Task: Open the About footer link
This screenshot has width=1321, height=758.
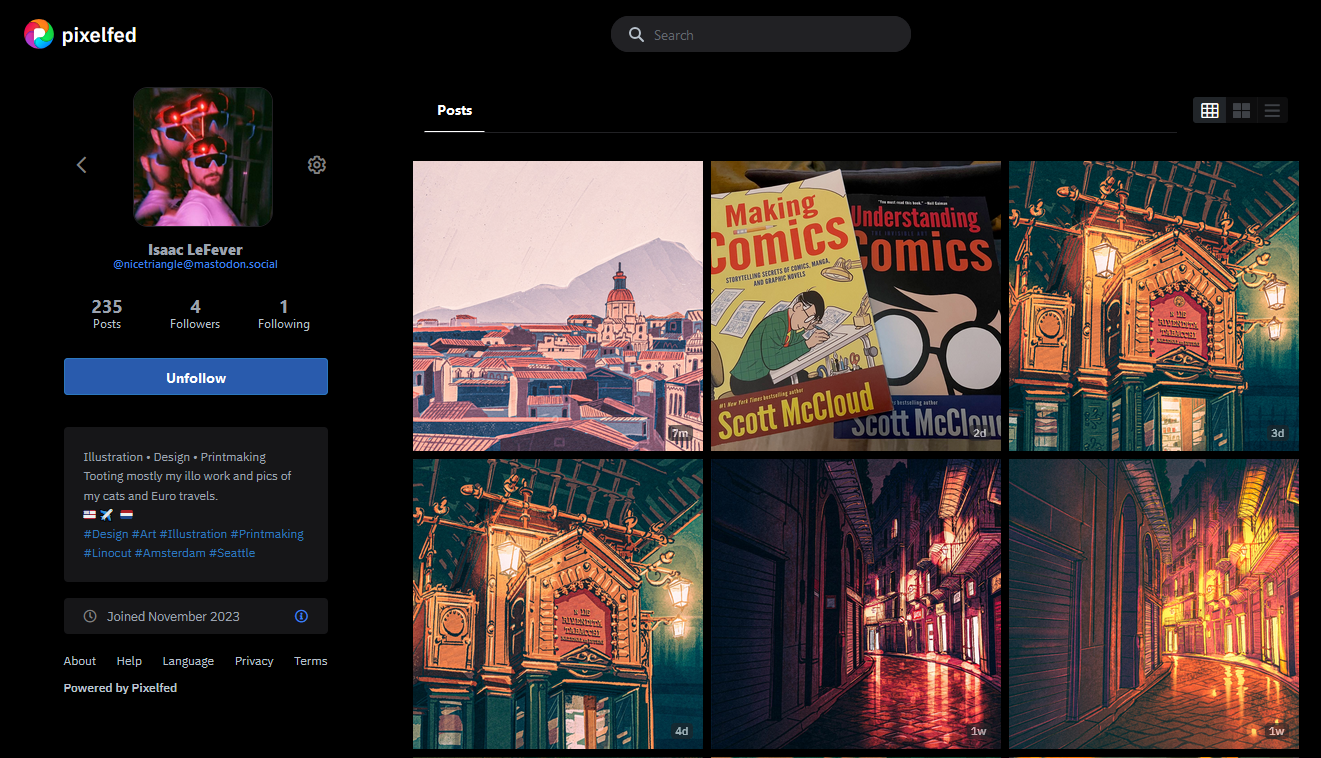Action: [80, 661]
